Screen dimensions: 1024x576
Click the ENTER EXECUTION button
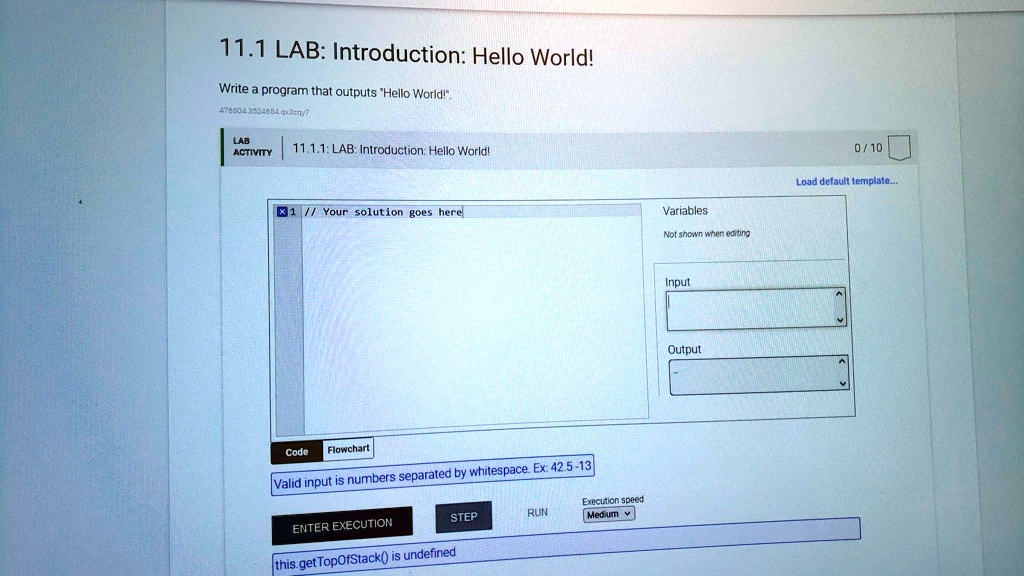pos(342,523)
